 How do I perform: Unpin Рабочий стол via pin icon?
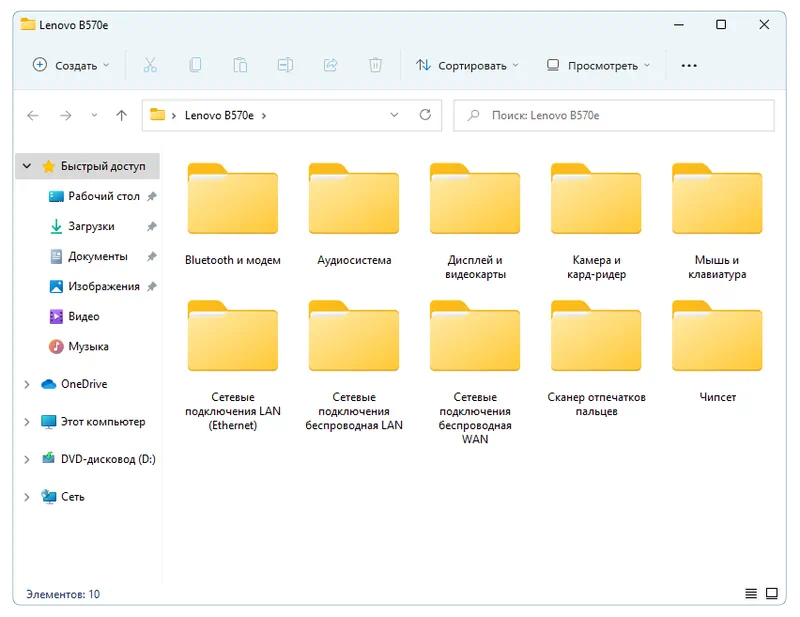coord(152,196)
